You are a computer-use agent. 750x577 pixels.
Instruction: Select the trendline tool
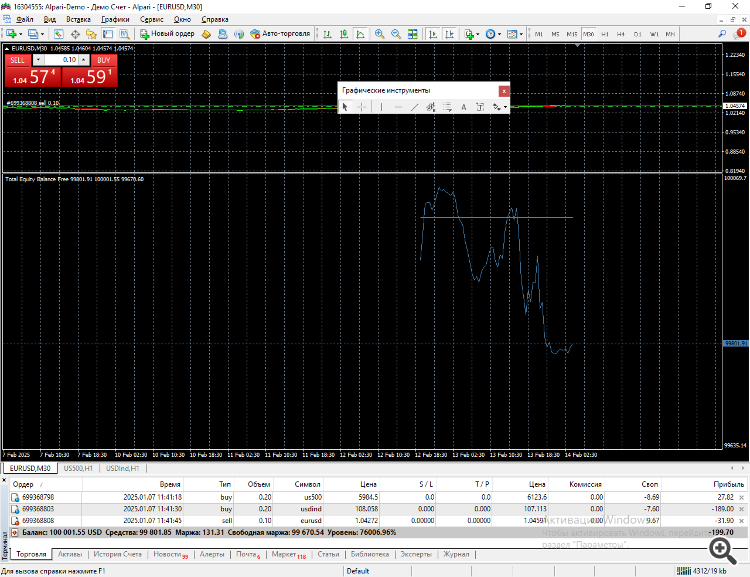coord(414,107)
